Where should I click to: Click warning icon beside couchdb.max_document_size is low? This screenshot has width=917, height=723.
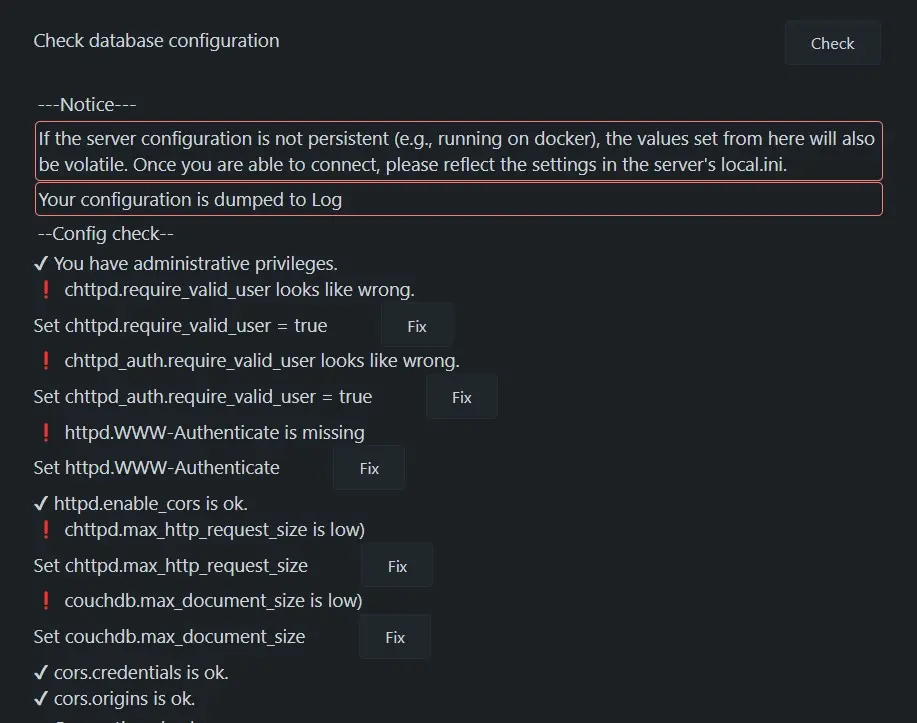tap(45, 601)
